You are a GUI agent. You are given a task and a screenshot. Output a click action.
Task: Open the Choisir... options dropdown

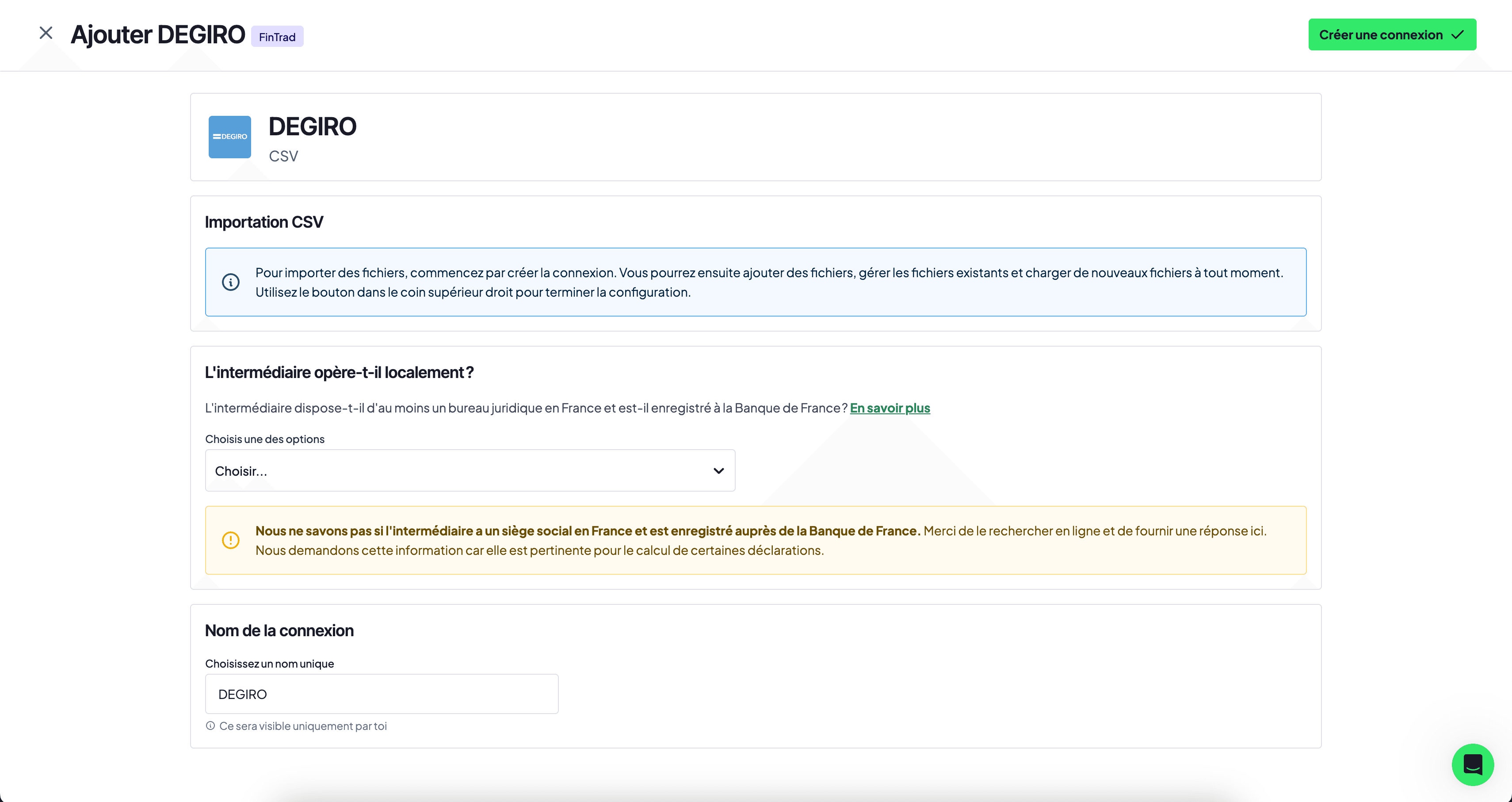(470, 471)
